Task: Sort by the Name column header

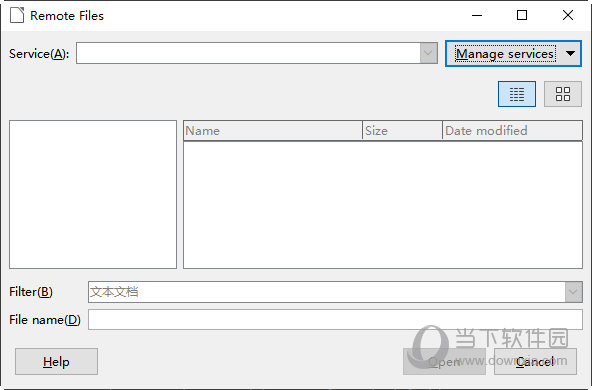Action: [x=273, y=131]
